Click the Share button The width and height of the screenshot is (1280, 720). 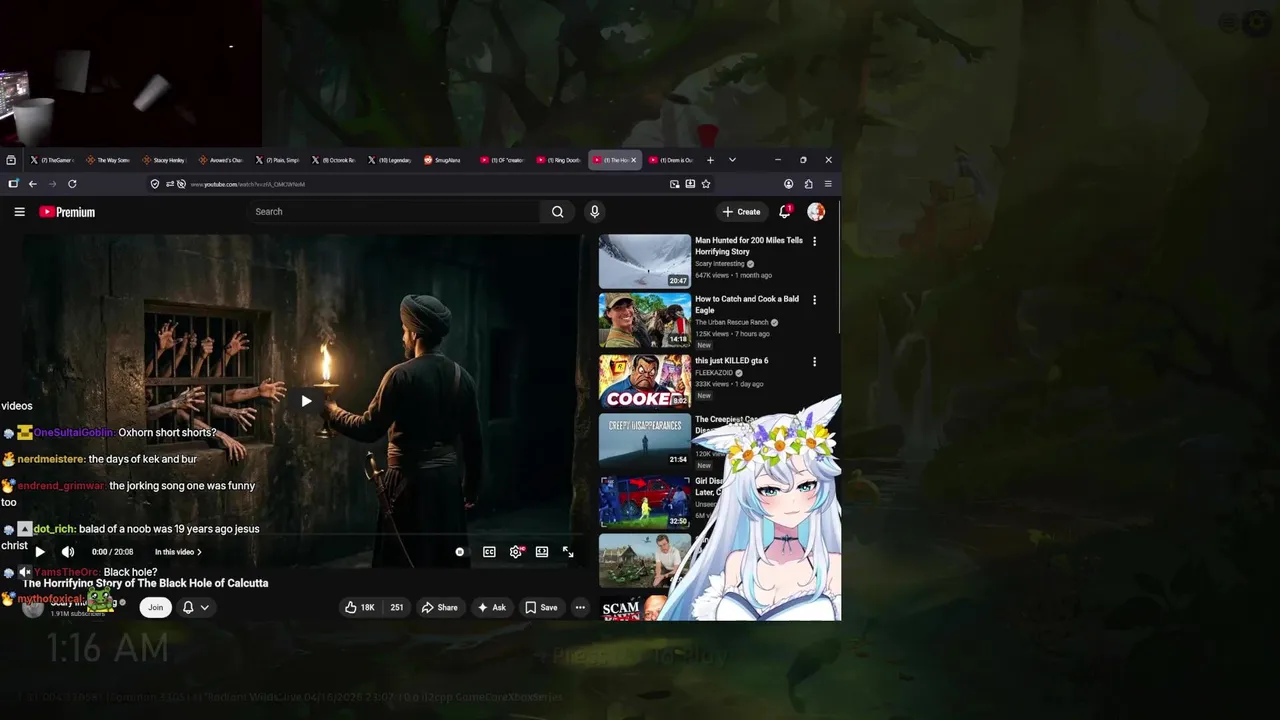[x=439, y=607]
